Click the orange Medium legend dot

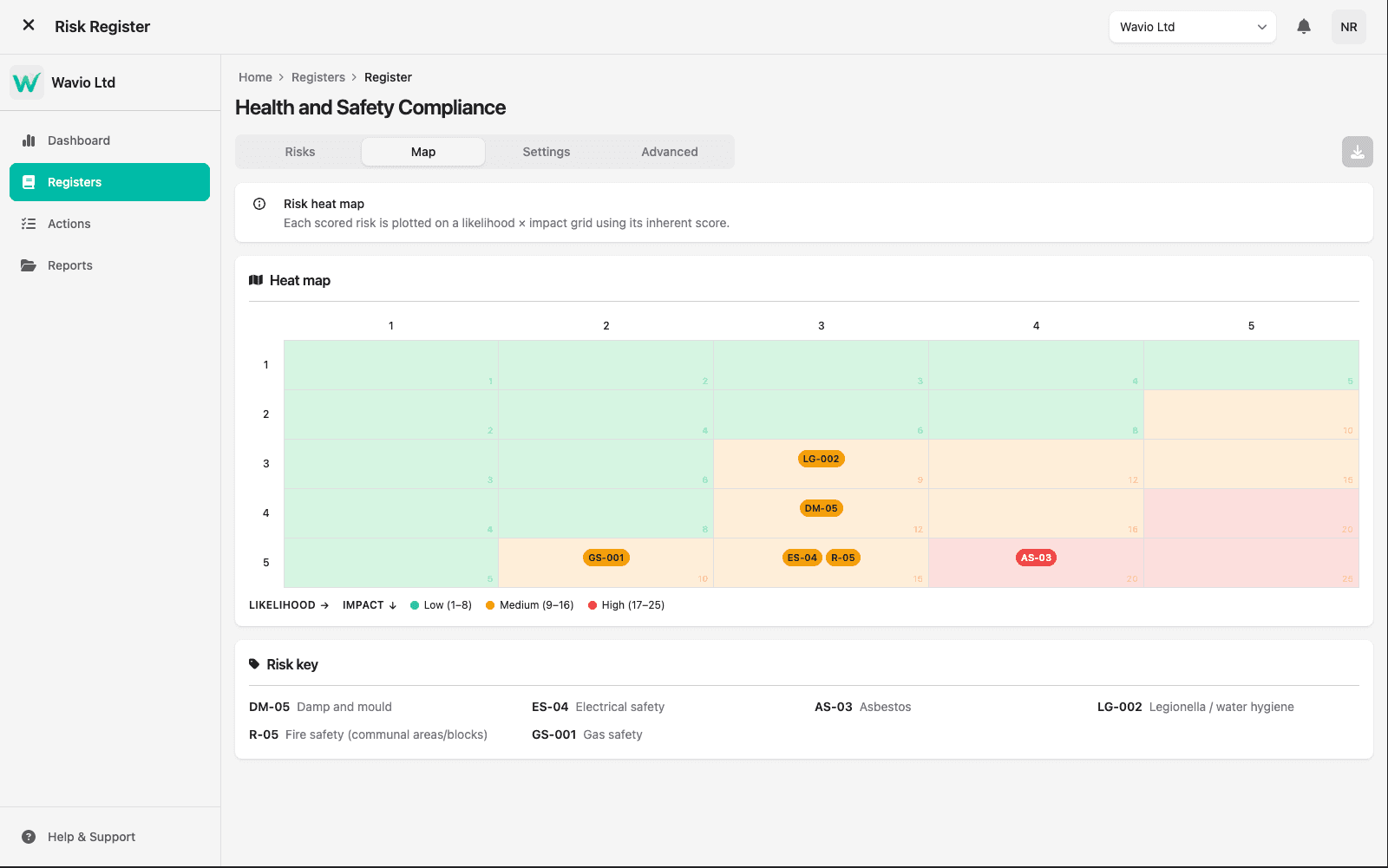point(490,605)
